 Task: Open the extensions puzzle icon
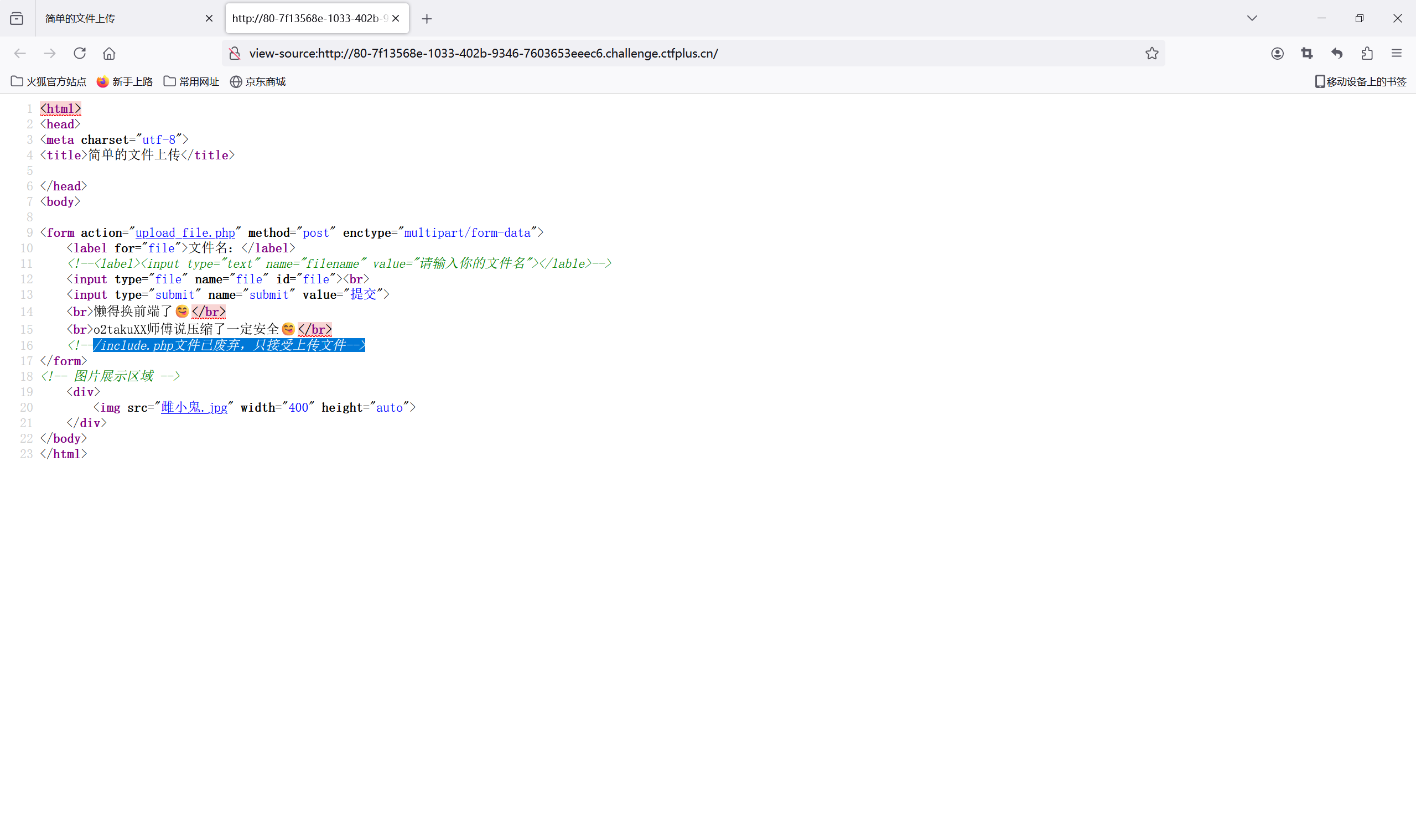(1367, 53)
